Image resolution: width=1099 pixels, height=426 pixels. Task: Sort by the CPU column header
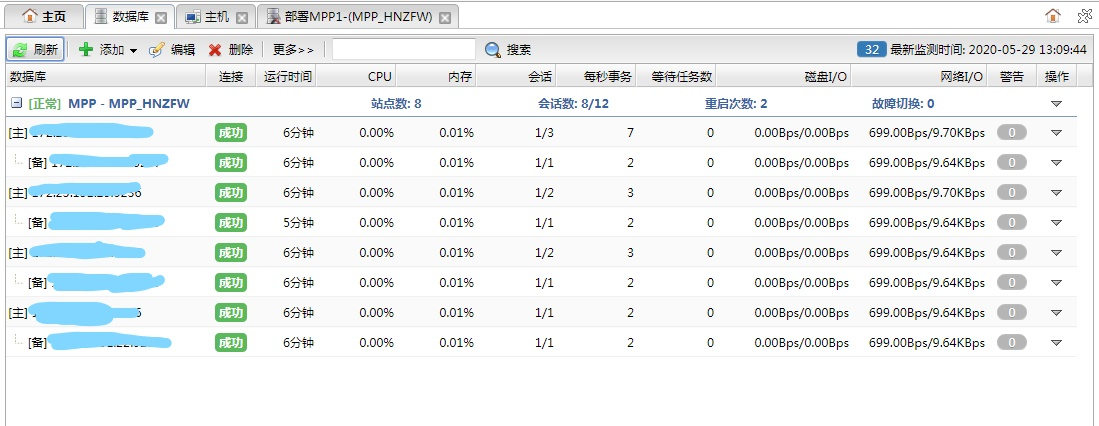356,76
